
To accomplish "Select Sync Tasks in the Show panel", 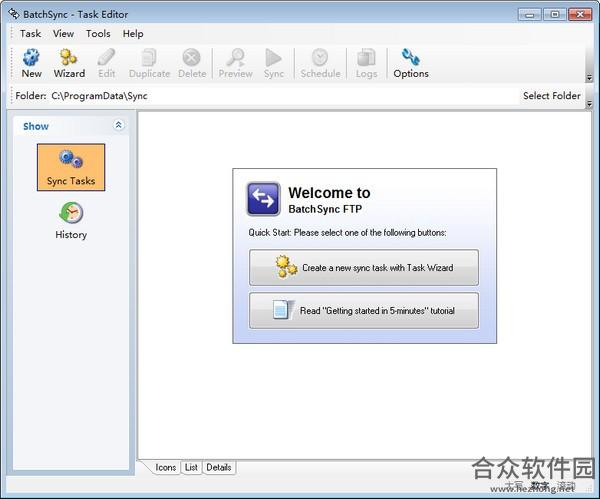I will click(71, 167).
